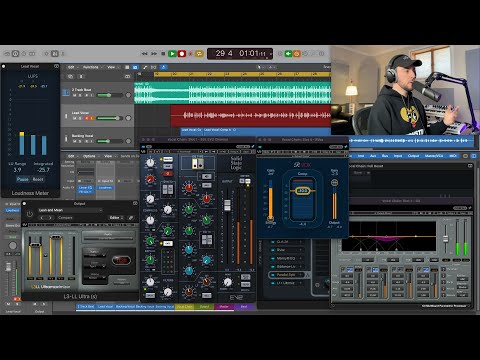Click the L3-LL Threshold fader
The image size is (480, 360).
(35, 245)
